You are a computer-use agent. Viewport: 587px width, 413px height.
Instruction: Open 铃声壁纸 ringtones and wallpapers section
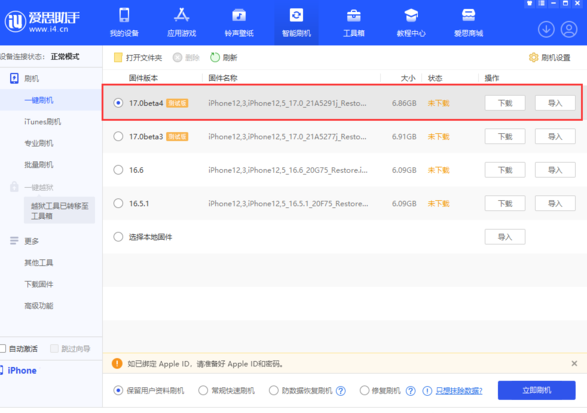[x=239, y=22]
